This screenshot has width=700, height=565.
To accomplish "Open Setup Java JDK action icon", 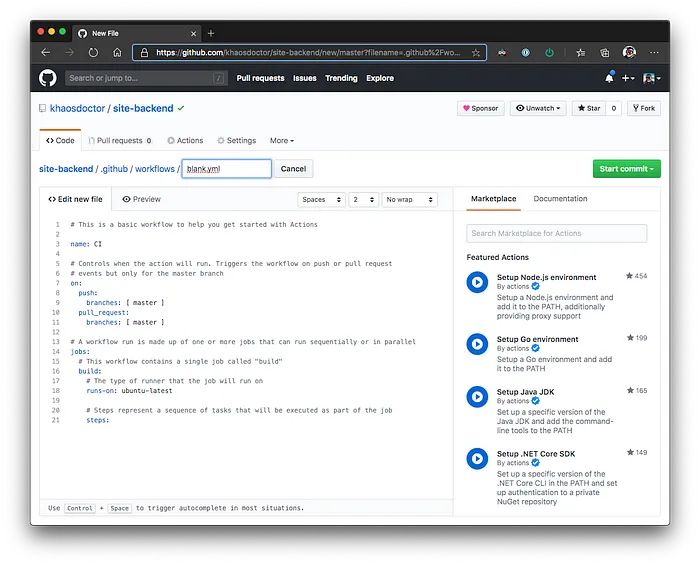I will click(477, 397).
